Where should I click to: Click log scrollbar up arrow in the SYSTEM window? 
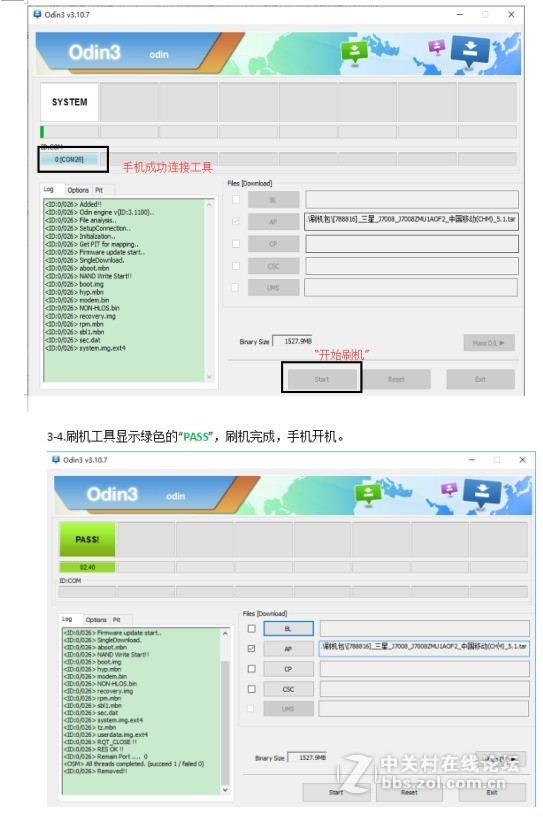(209, 205)
